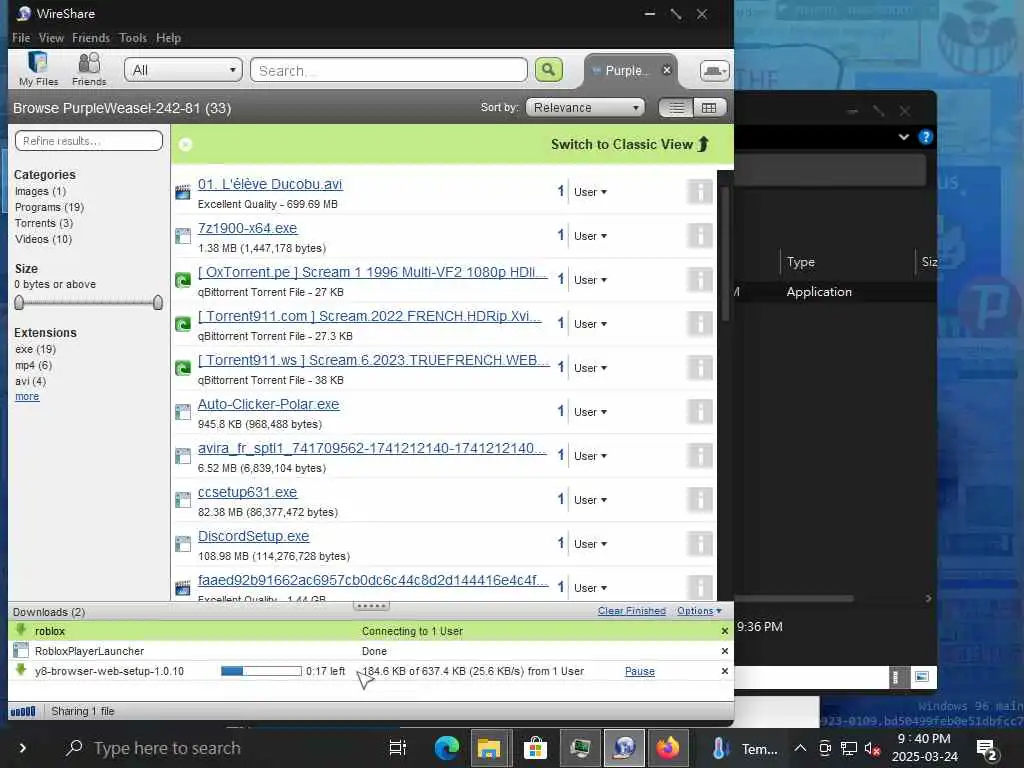Click Clear Finished downloads link
This screenshot has height=768, width=1024.
[632, 611]
